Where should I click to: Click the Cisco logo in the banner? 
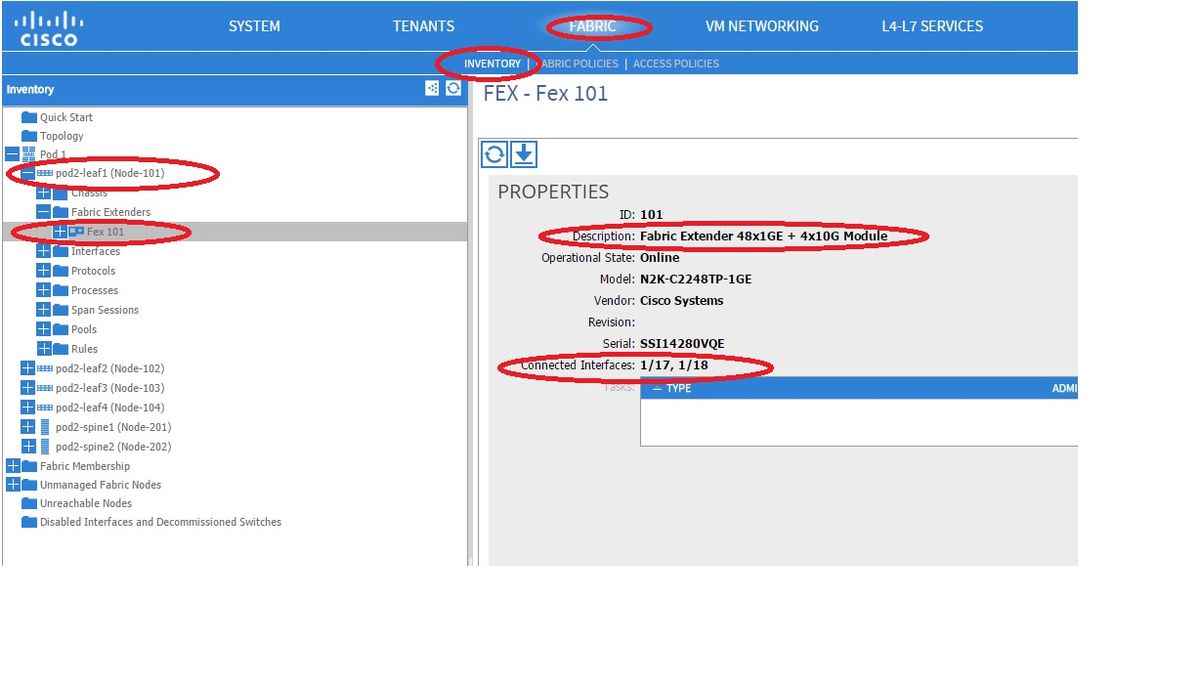pos(46,27)
